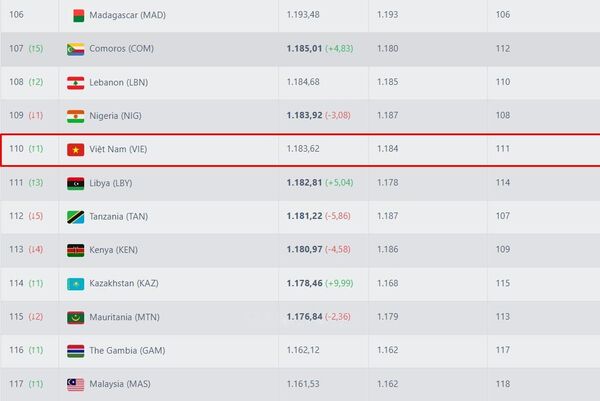Click Tanzania's rank change indicator
The width and height of the screenshot is (600, 401).
(36, 216)
